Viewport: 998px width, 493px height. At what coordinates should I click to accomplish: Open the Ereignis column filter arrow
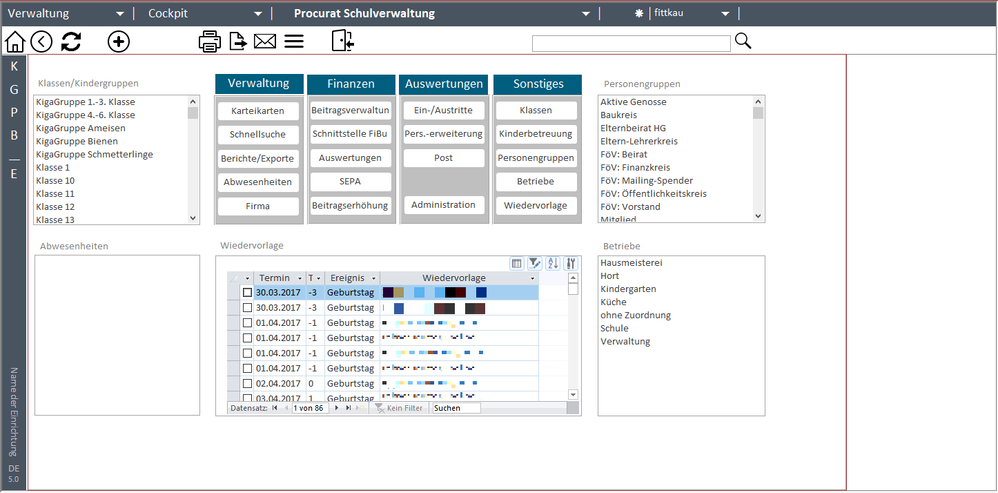(374, 279)
